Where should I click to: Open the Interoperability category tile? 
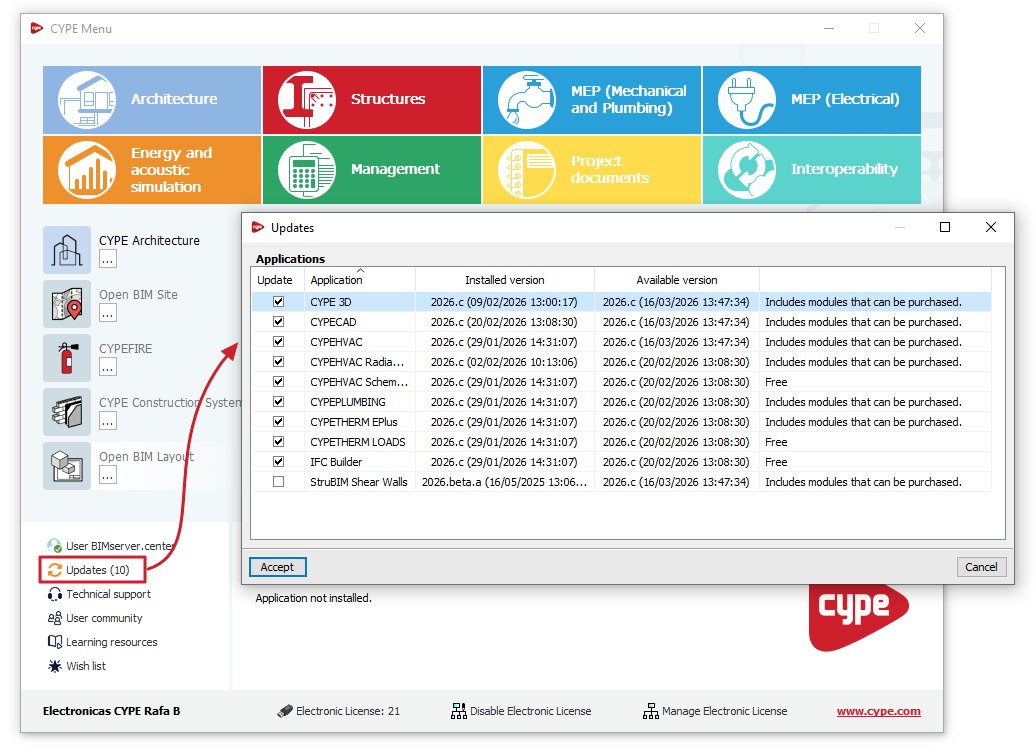click(x=812, y=170)
